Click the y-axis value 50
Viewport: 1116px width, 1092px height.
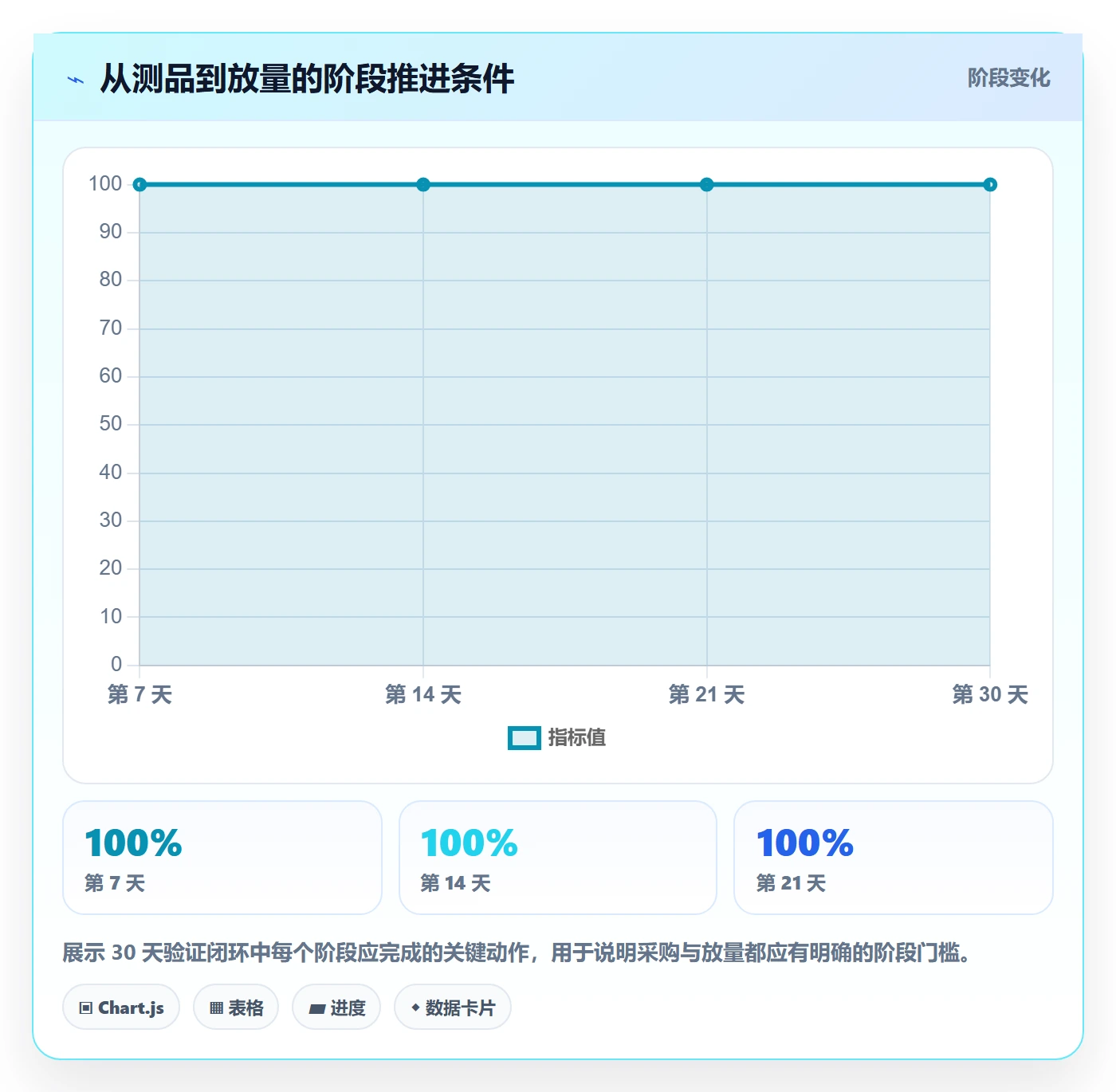pos(111,424)
